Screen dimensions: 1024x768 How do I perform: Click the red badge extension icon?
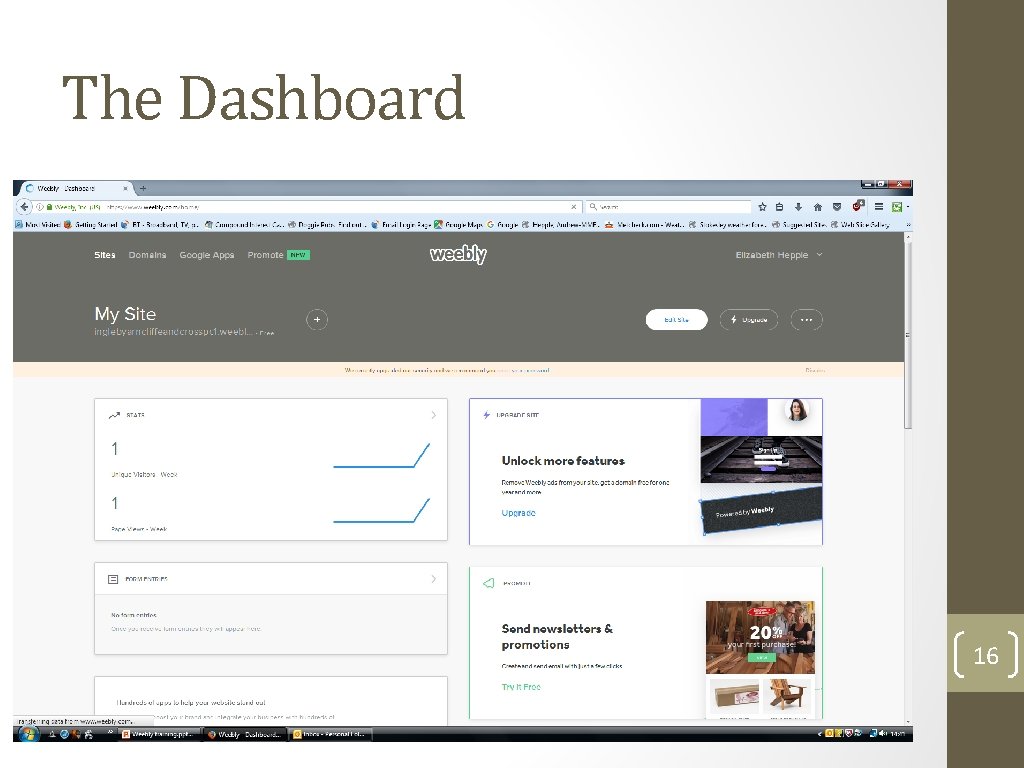[858, 206]
